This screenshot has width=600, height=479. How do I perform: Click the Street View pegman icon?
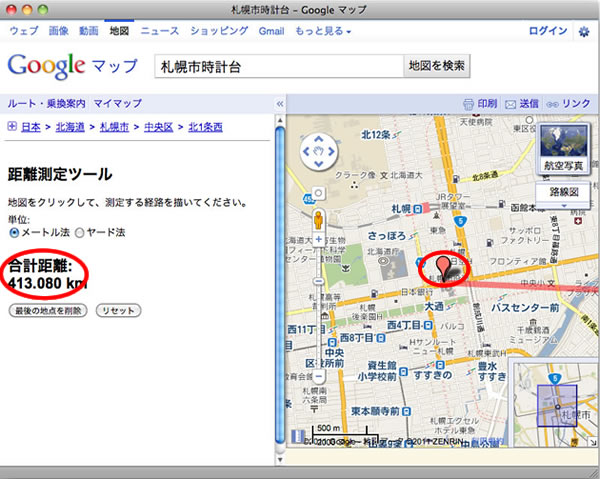click(x=318, y=220)
